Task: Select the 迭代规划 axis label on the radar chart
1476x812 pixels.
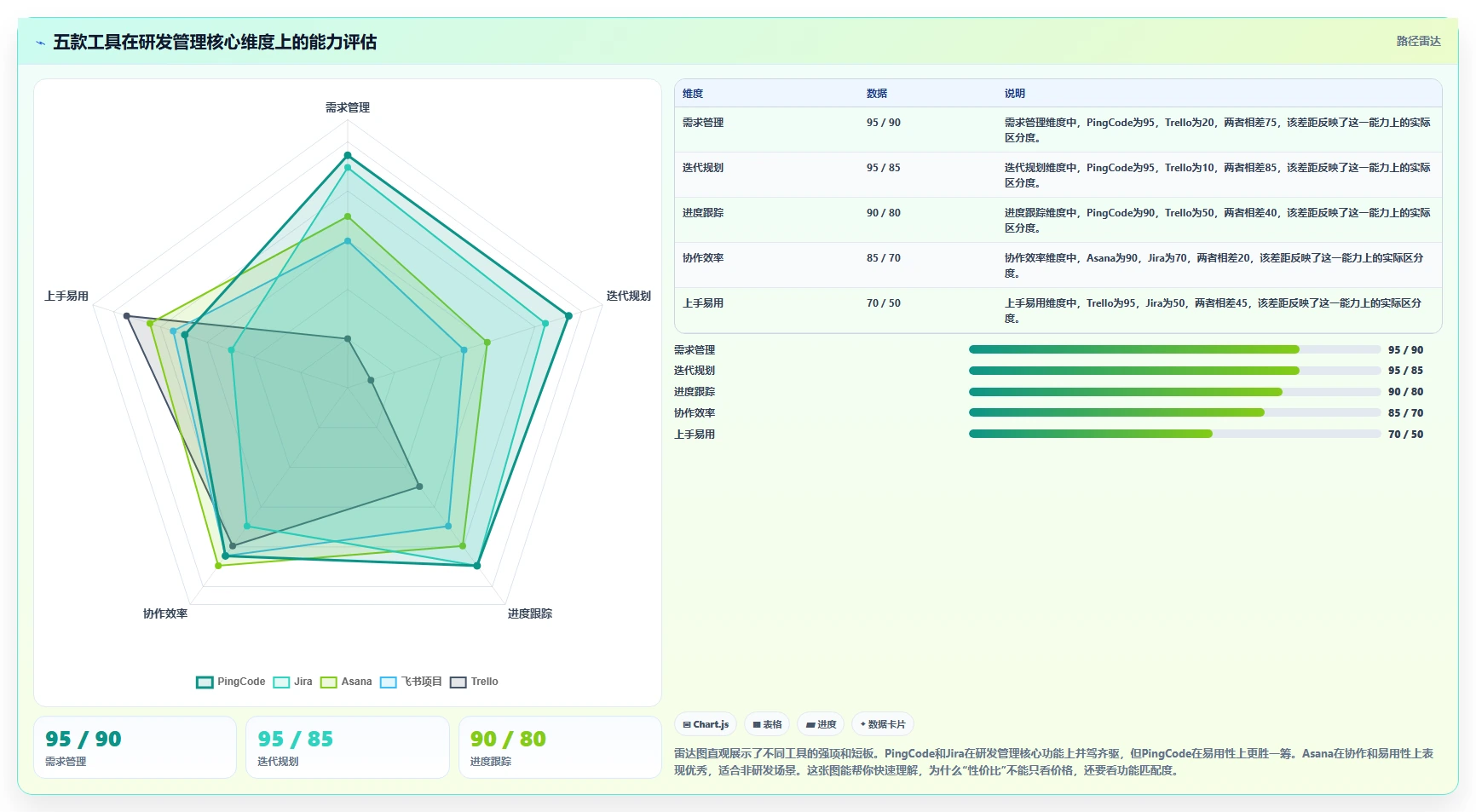Action: point(629,296)
